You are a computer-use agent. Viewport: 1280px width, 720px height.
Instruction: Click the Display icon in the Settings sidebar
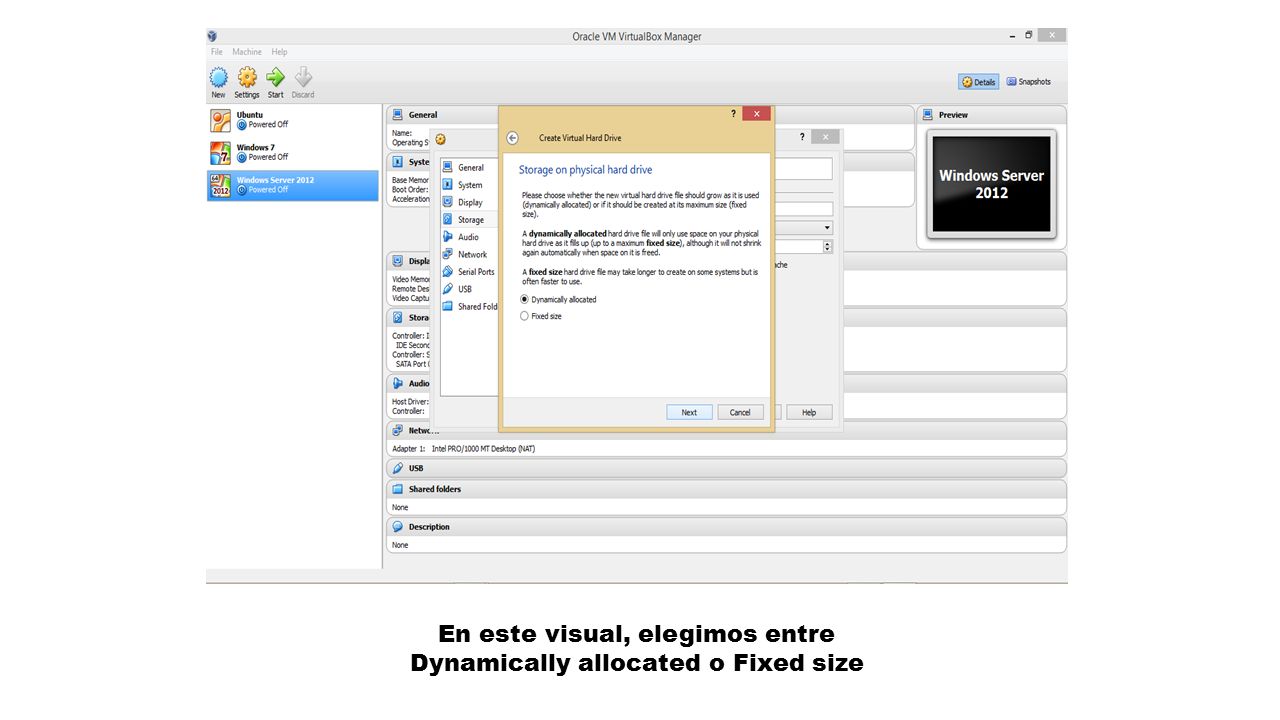click(448, 202)
